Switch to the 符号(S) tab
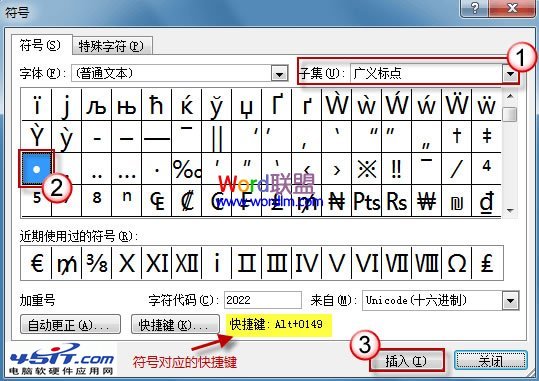 (x=41, y=45)
